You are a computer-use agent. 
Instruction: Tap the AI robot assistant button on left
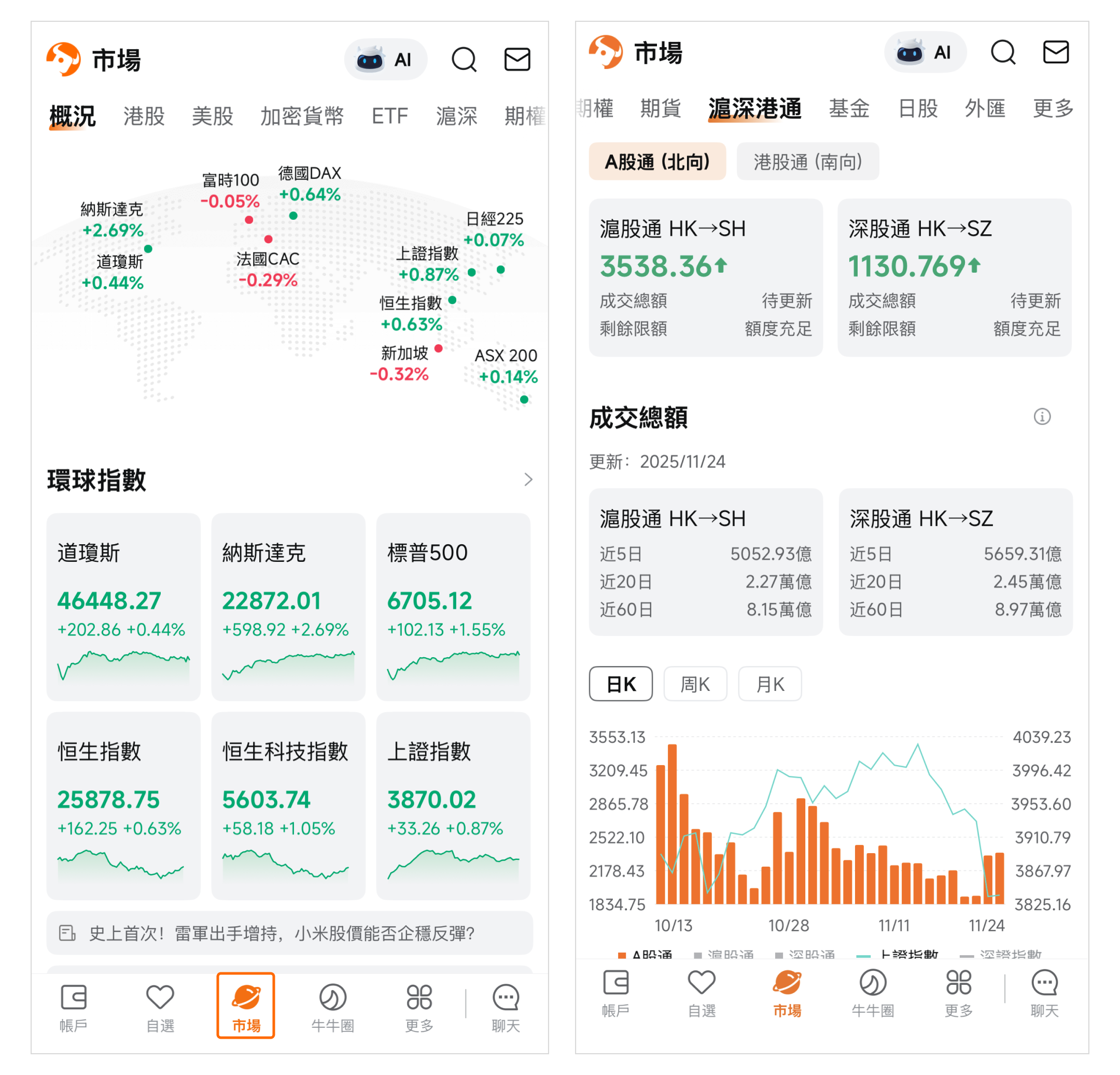pyautogui.click(x=386, y=60)
